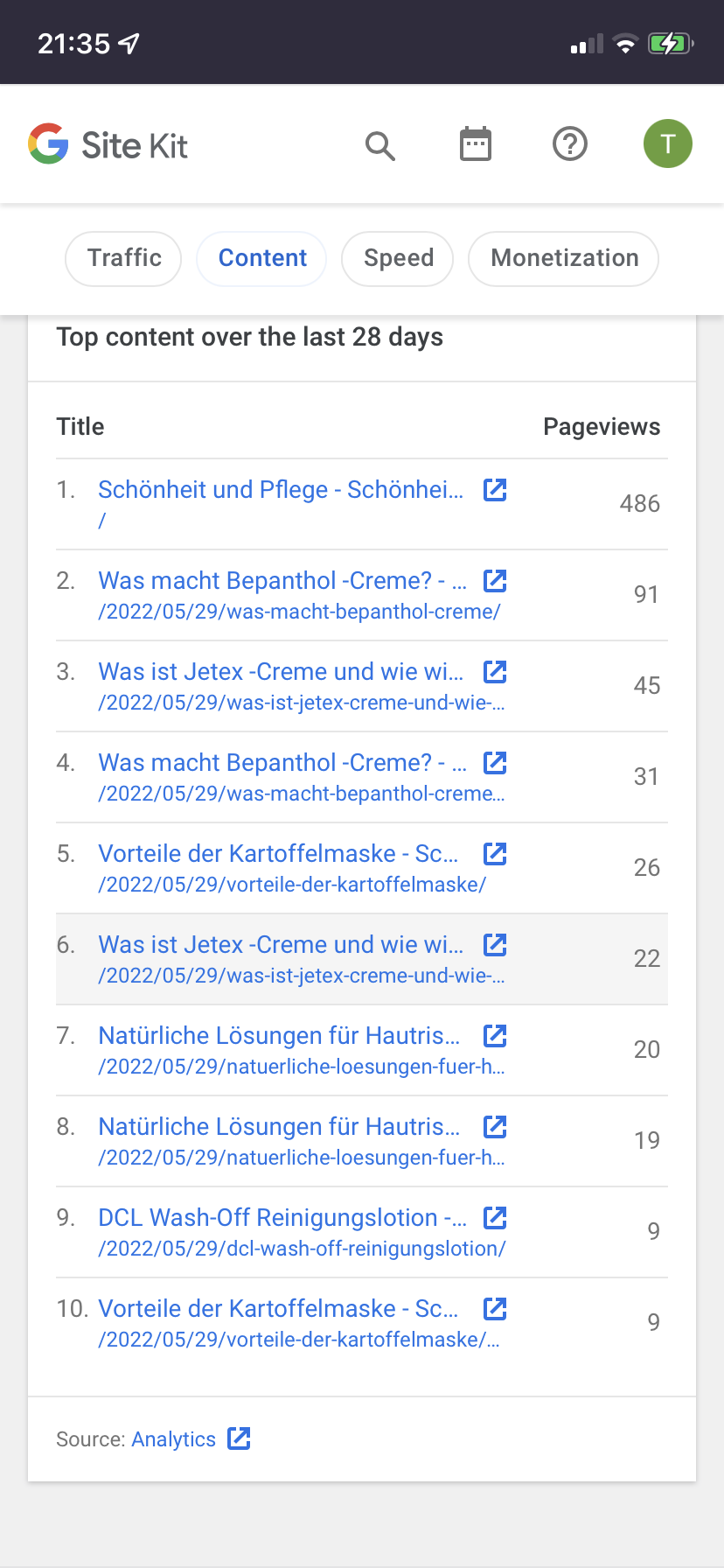Viewport: 724px width, 1568px height.
Task: Switch to the Traffic tab
Action: [123, 258]
